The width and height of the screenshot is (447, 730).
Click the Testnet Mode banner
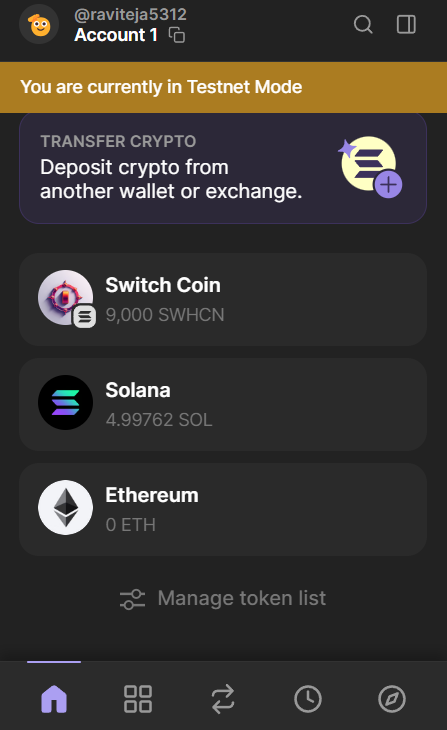click(x=224, y=88)
